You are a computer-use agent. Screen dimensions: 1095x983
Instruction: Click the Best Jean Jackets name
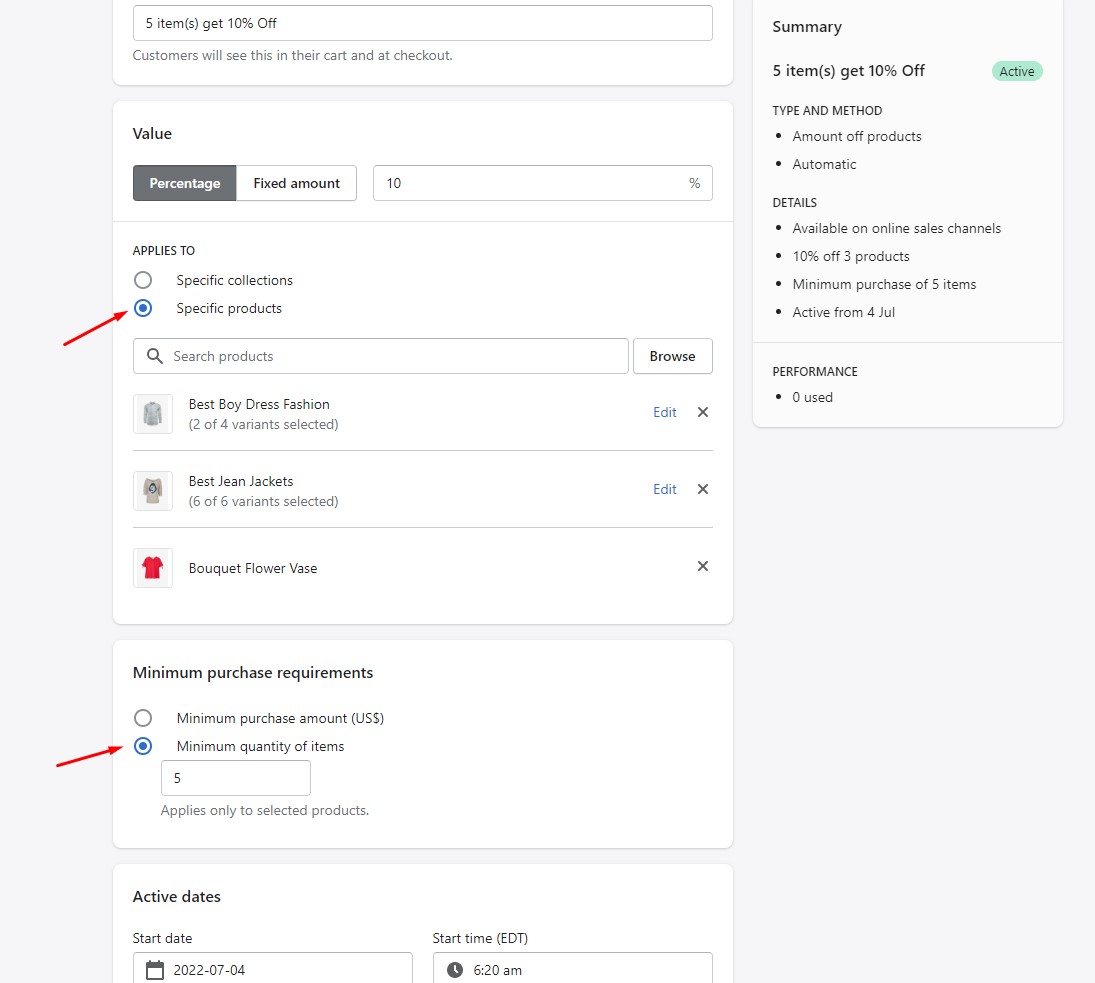(x=241, y=481)
